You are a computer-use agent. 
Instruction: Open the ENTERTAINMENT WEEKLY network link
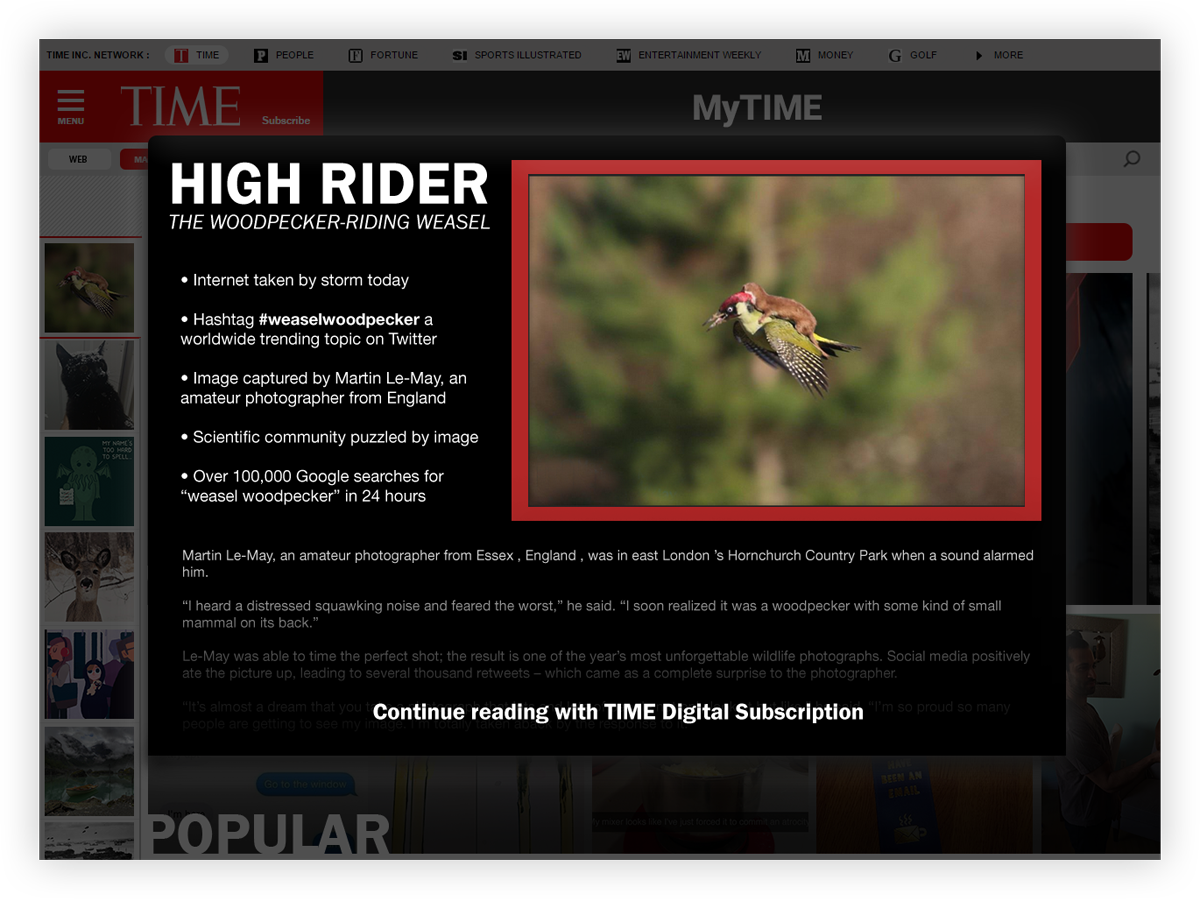tap(700, 56)
